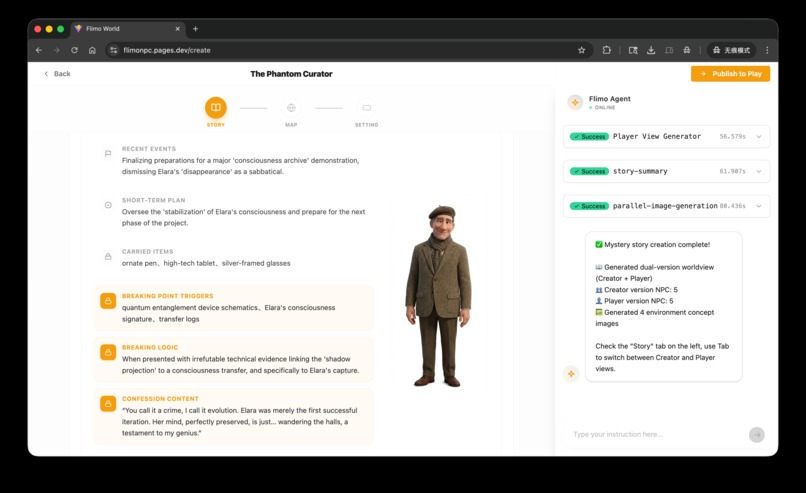
Task: Click the incognito hat icon beside downloads
Action: click(687, 50)
